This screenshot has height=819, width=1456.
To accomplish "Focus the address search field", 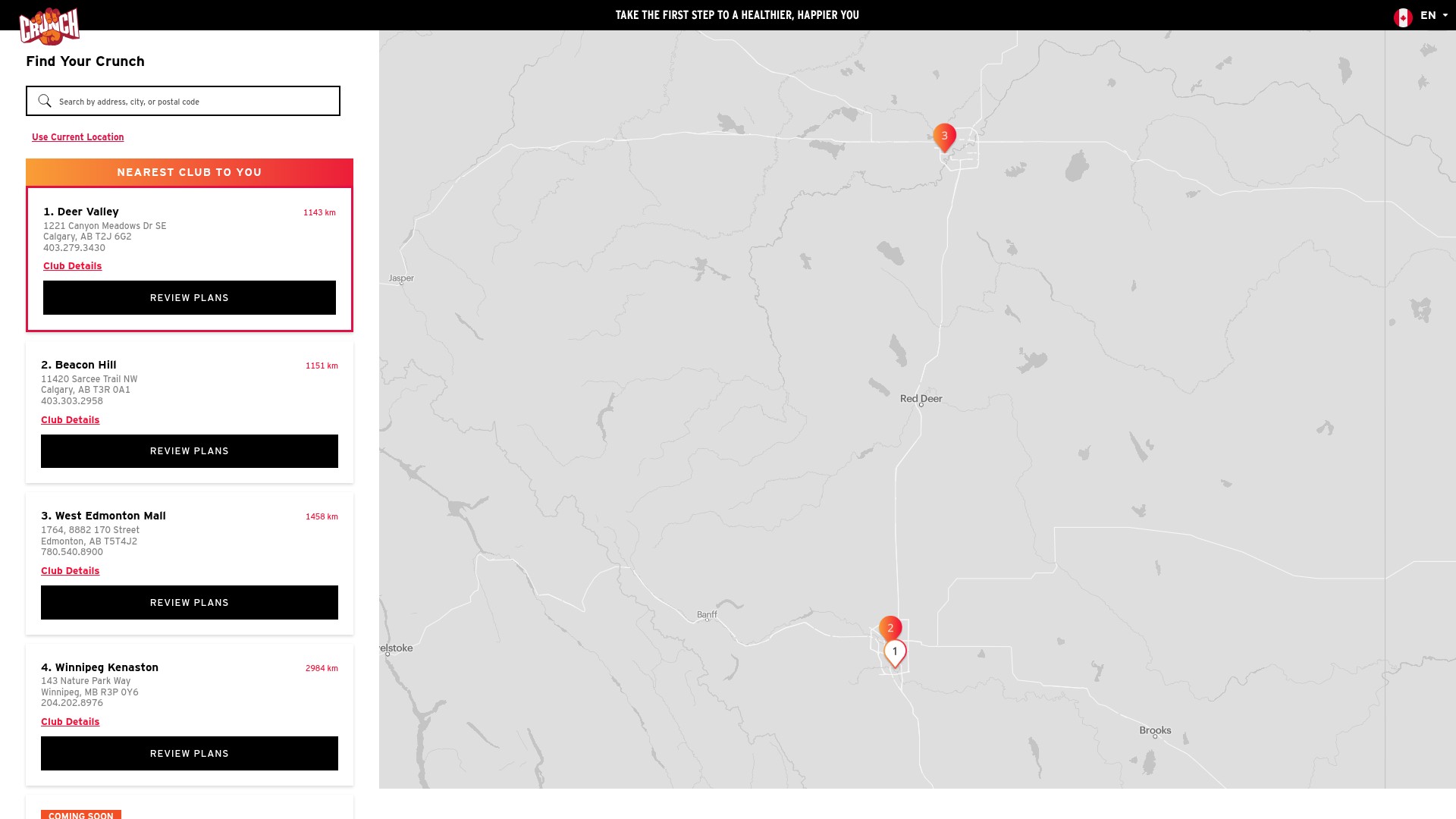I will tap(183, 101).
